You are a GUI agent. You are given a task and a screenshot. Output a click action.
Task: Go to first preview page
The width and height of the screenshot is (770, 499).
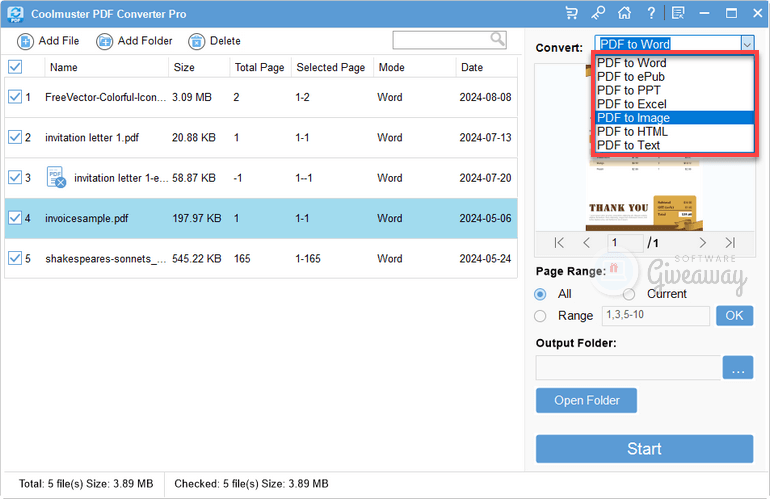click(559, 243)
